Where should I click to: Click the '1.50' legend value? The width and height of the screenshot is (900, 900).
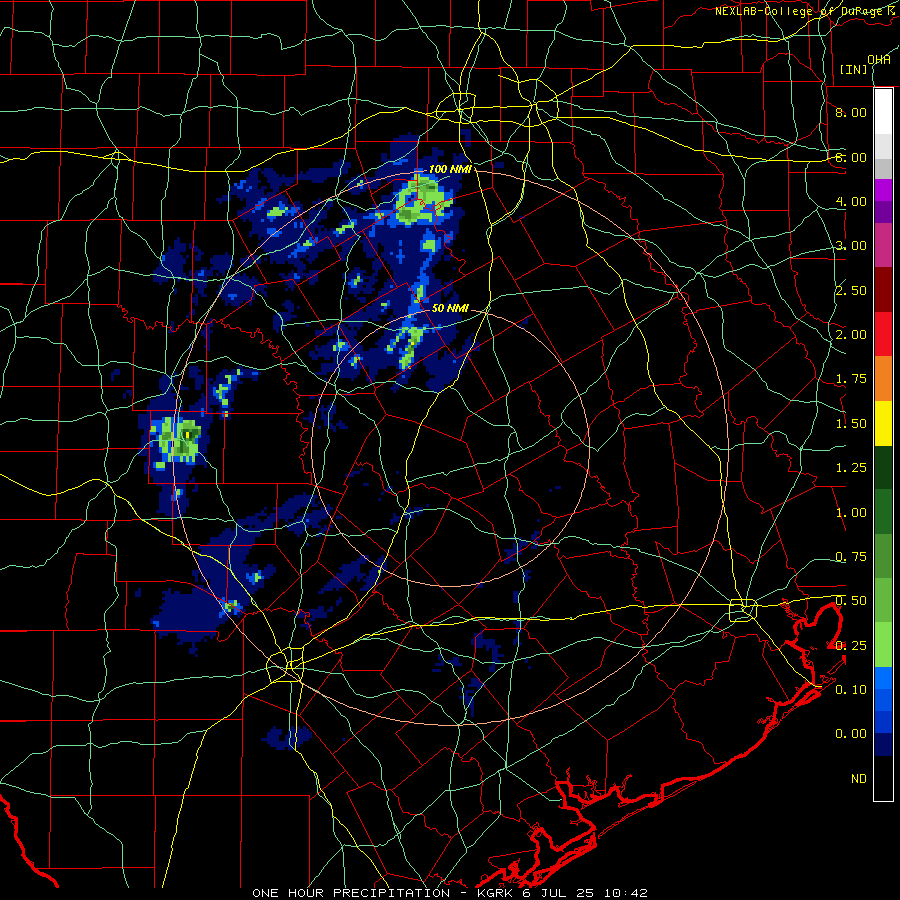(851, 424)
